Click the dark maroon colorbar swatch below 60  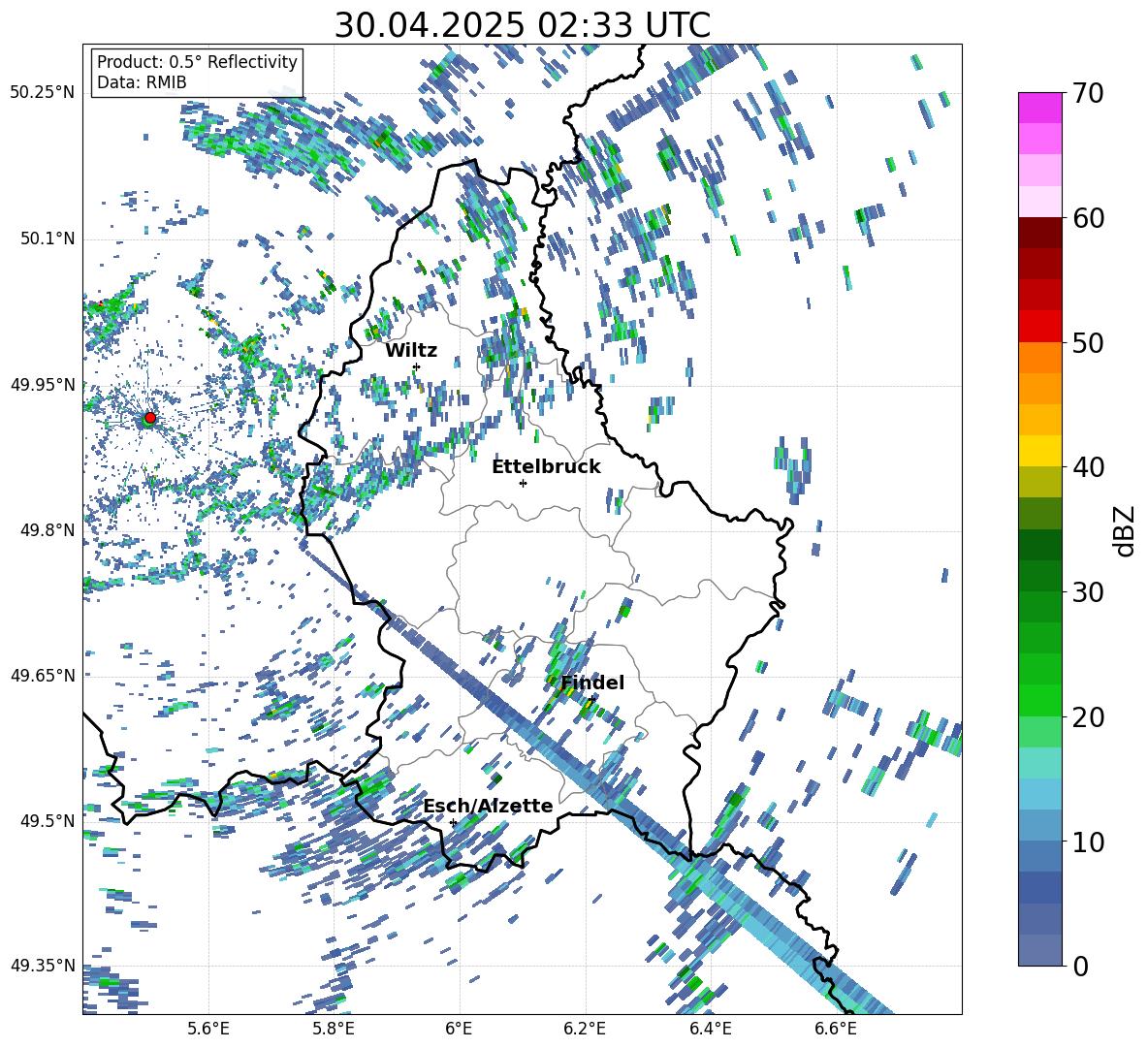(1039, 233)
